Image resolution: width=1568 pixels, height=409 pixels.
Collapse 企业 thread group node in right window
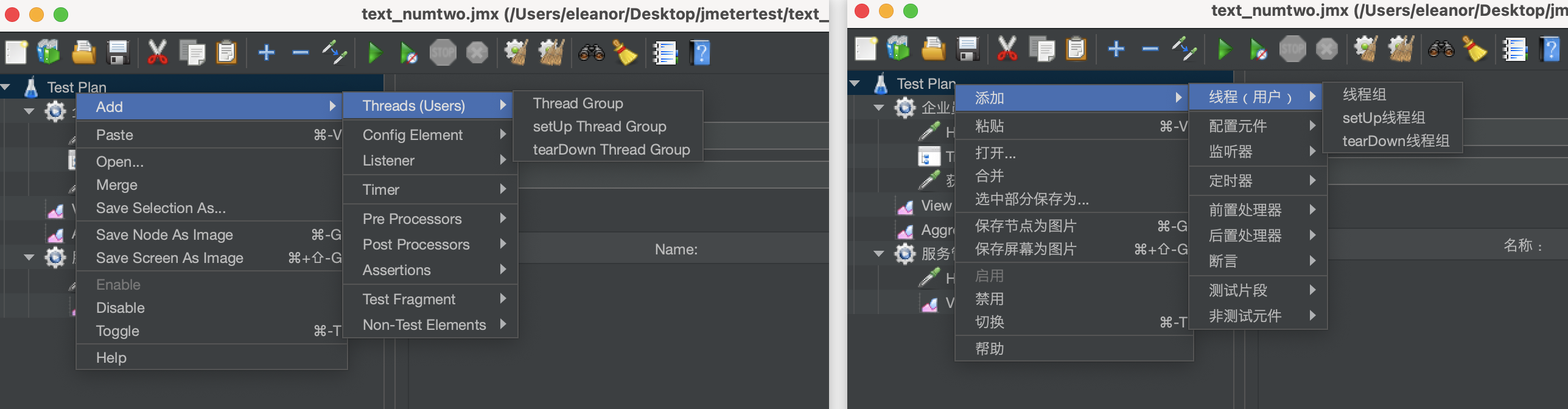tap(878, 108)
